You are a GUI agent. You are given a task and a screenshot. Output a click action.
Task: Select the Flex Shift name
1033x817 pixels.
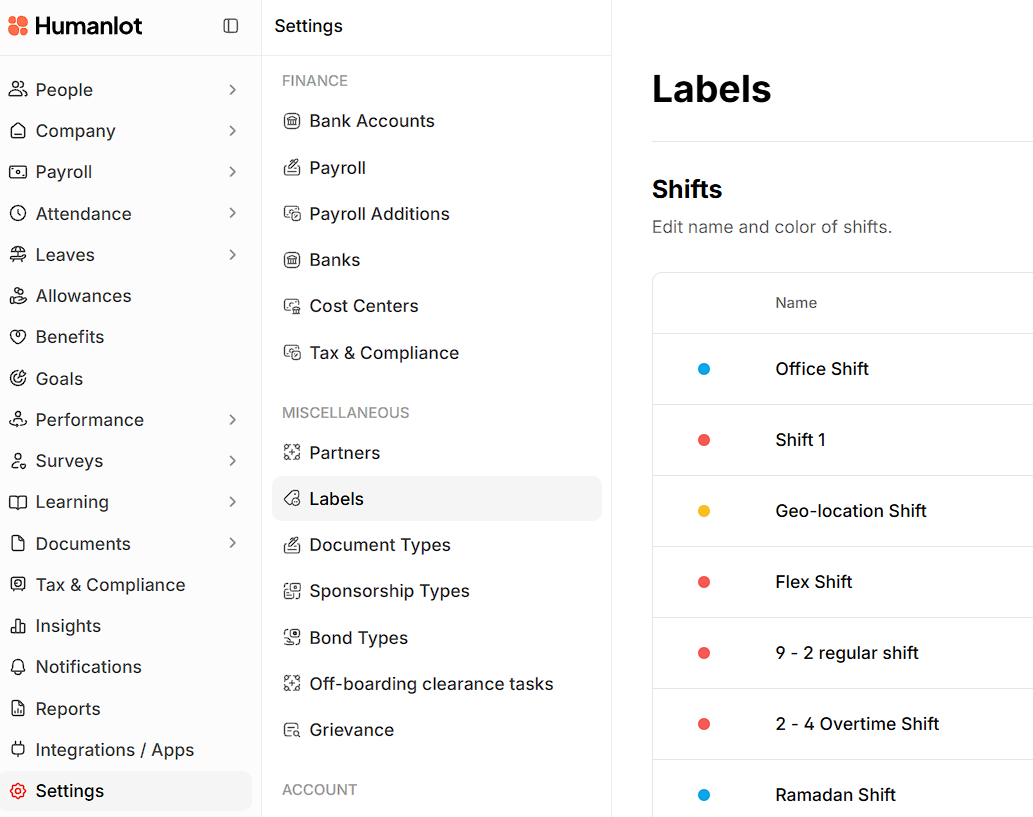pos(814,582)
